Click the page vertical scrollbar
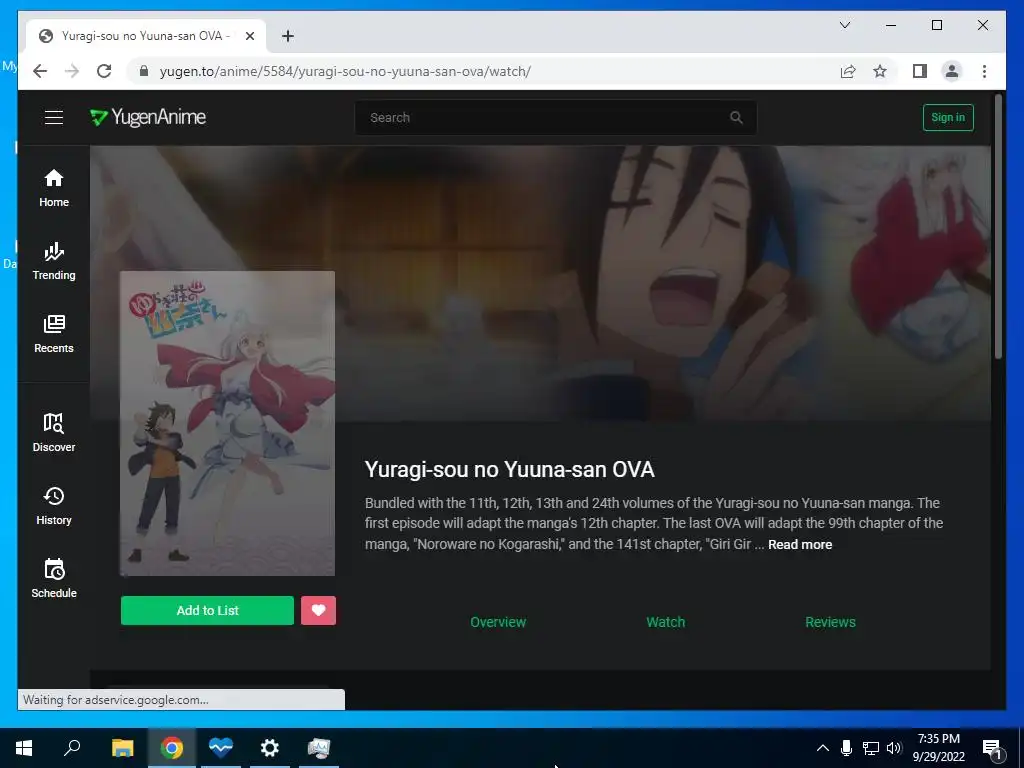Viewport: 1024px width, 768px height. 997,226
